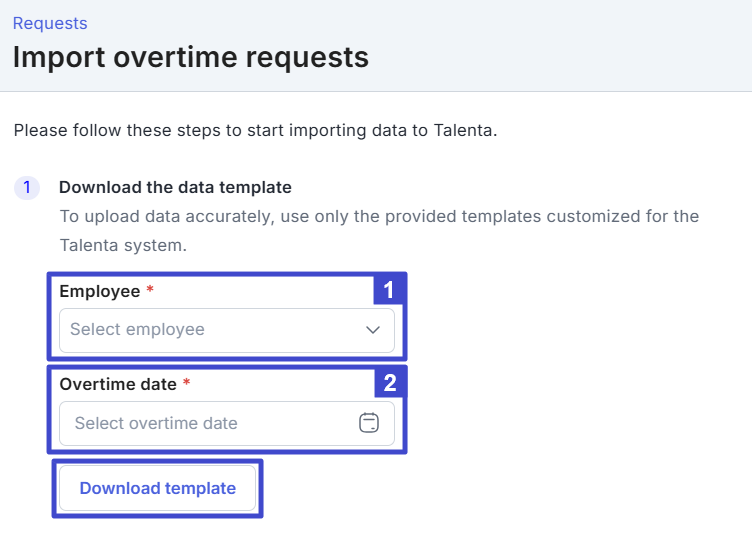Click the red asterisk beside Employee
This screenshot has width=752, height=534.
[150, 291]
